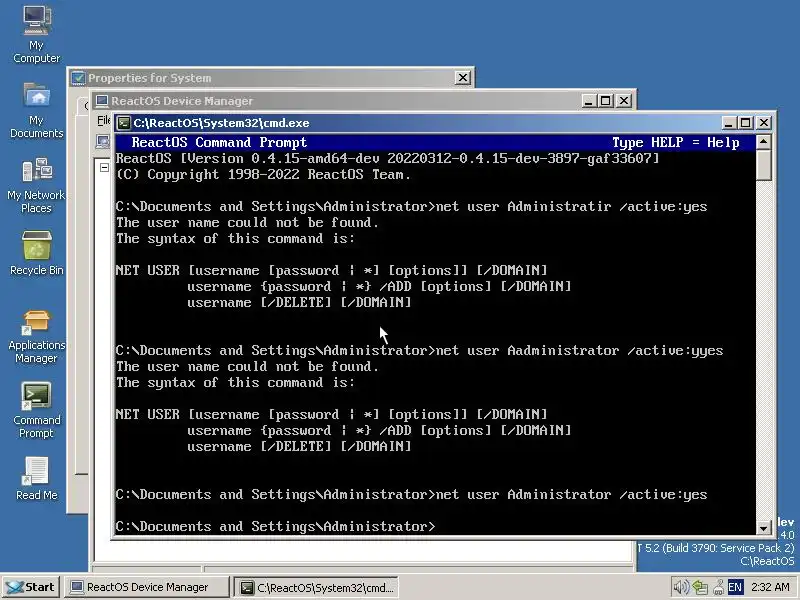Click the ReactOS version line in cmd
The width and height of the screenshot is (800, 600).
388,158
